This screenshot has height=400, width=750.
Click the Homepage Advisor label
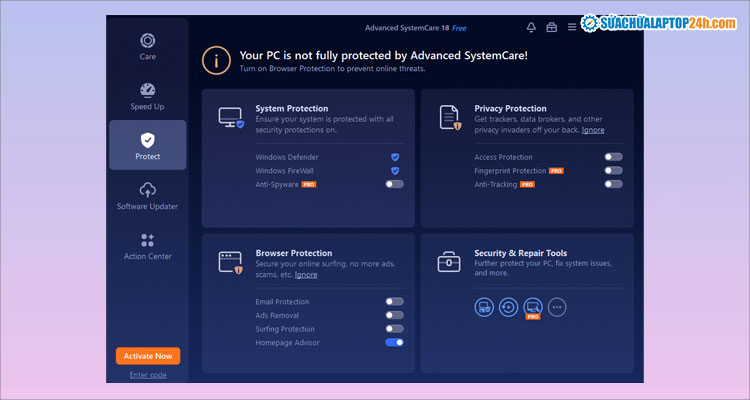[x=287, y=343]
